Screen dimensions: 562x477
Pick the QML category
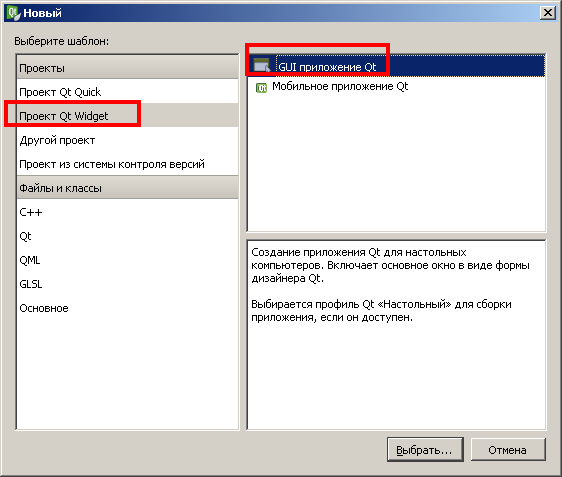127,260
